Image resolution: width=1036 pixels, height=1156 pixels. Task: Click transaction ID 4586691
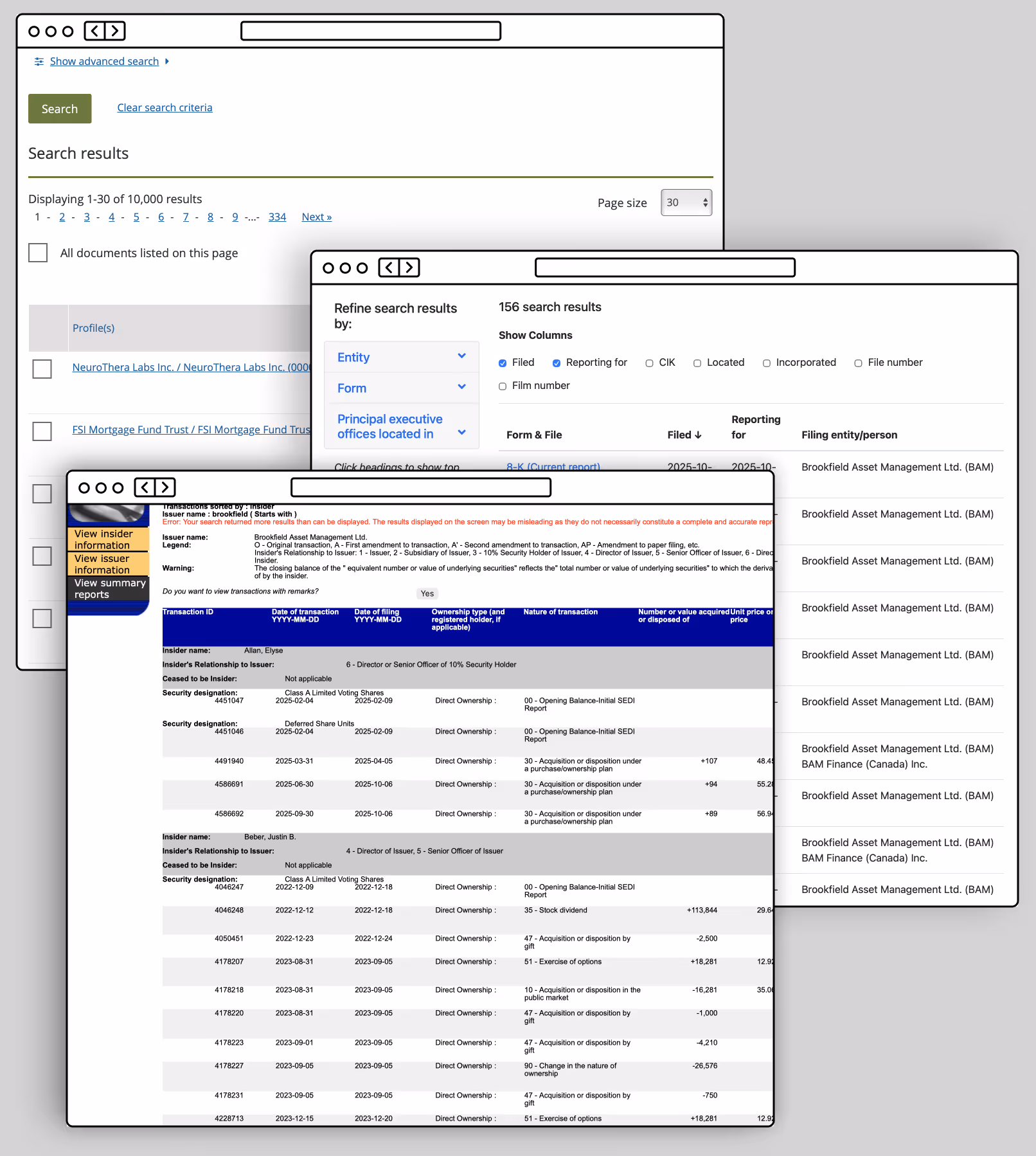(229, 784)
